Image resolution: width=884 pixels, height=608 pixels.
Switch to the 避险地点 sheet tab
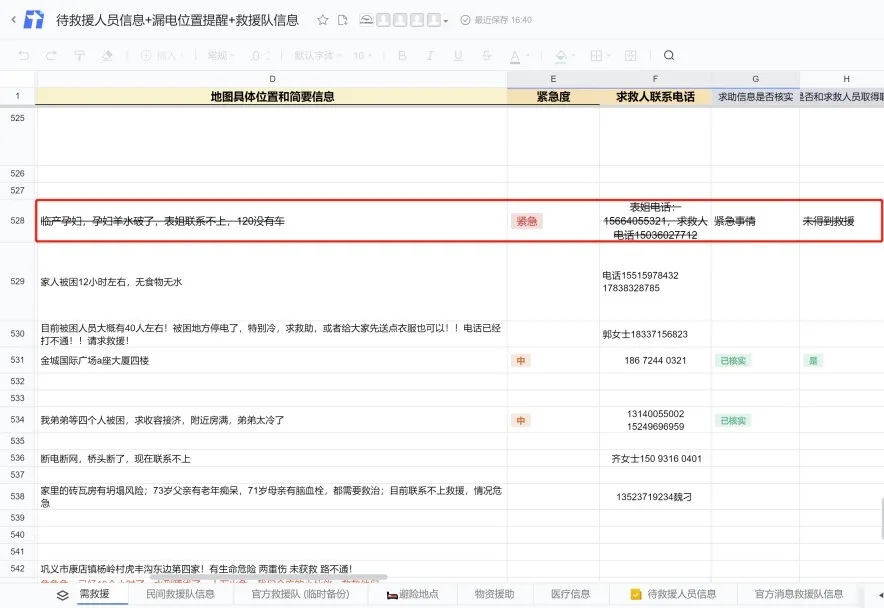point(413,594)
